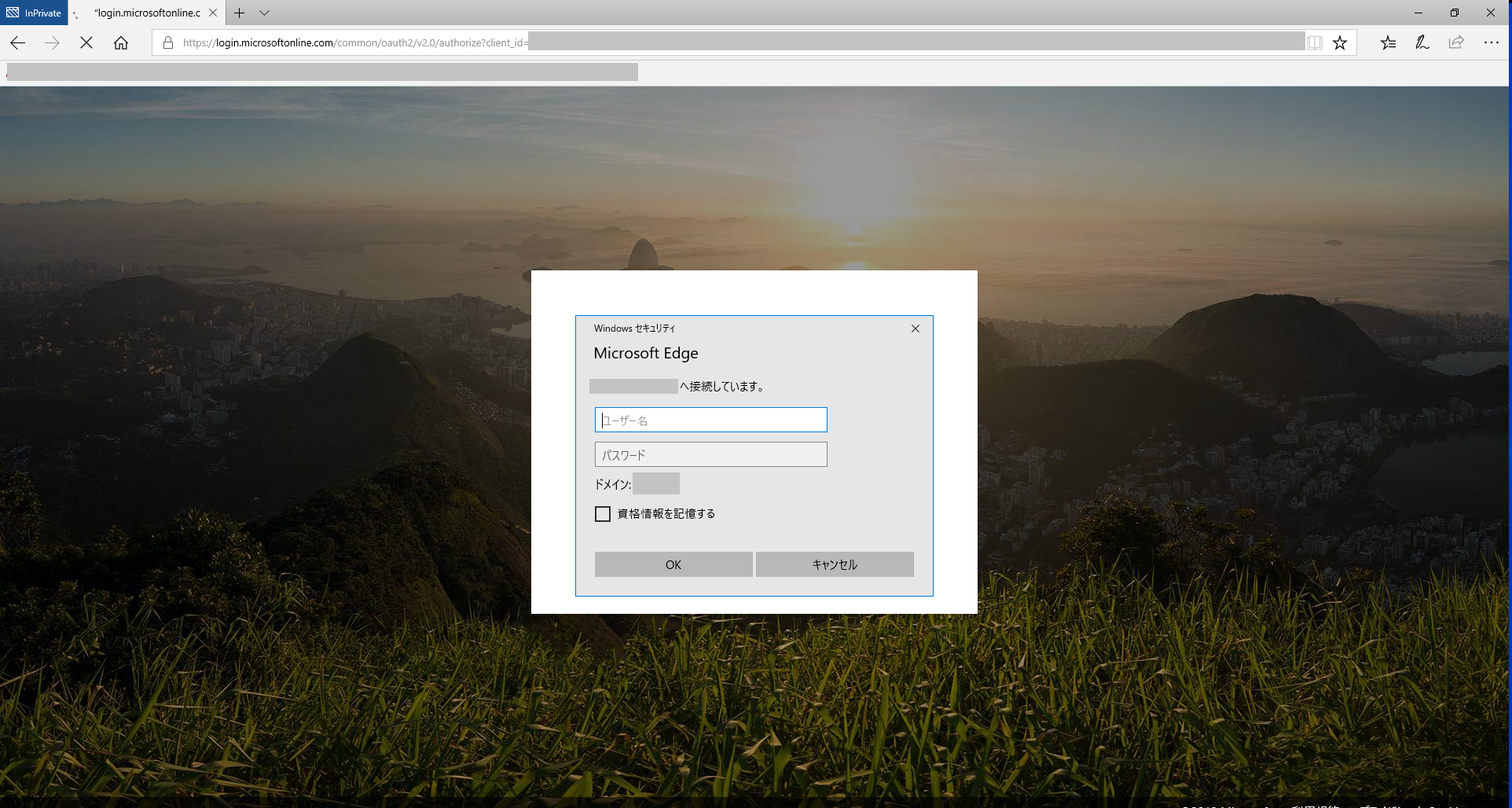Open the Reading View book icon

click(1314, 42)
